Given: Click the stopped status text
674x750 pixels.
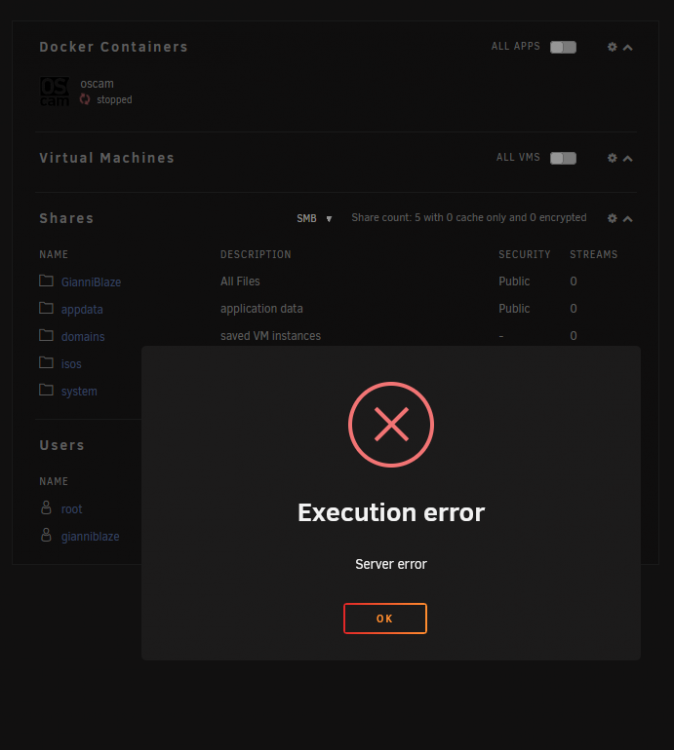Looking at the screenshot, I should (x=114, y=99).
